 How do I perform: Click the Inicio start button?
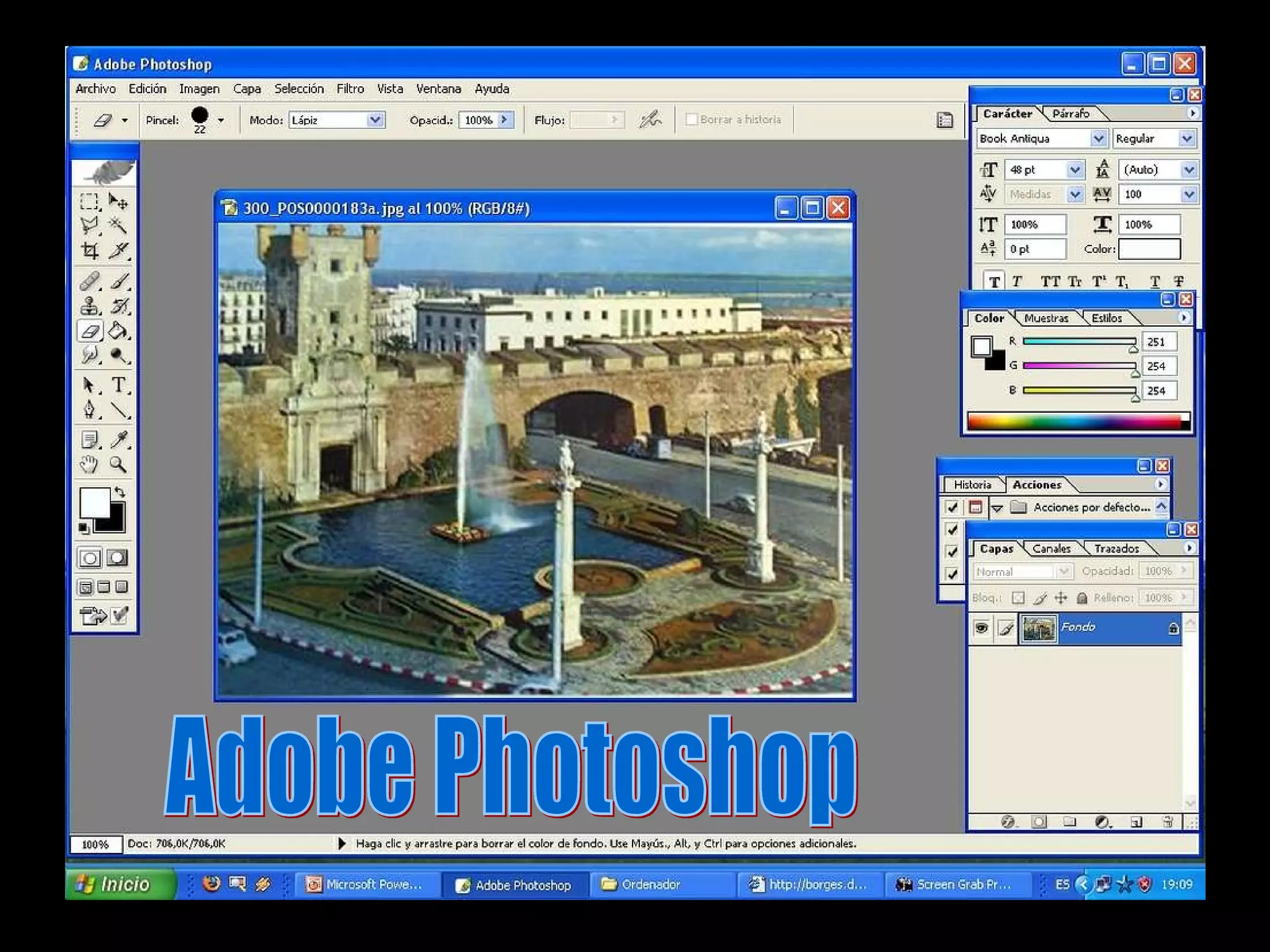(x=120, y=884)
